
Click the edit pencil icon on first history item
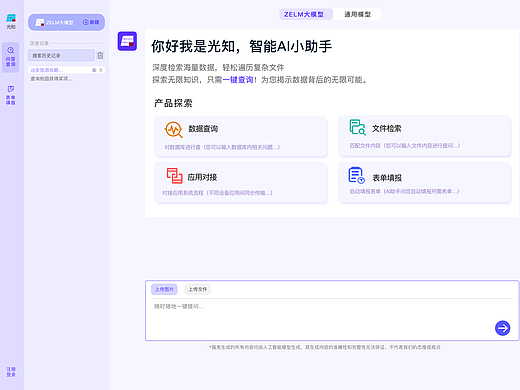coord(94,70)
